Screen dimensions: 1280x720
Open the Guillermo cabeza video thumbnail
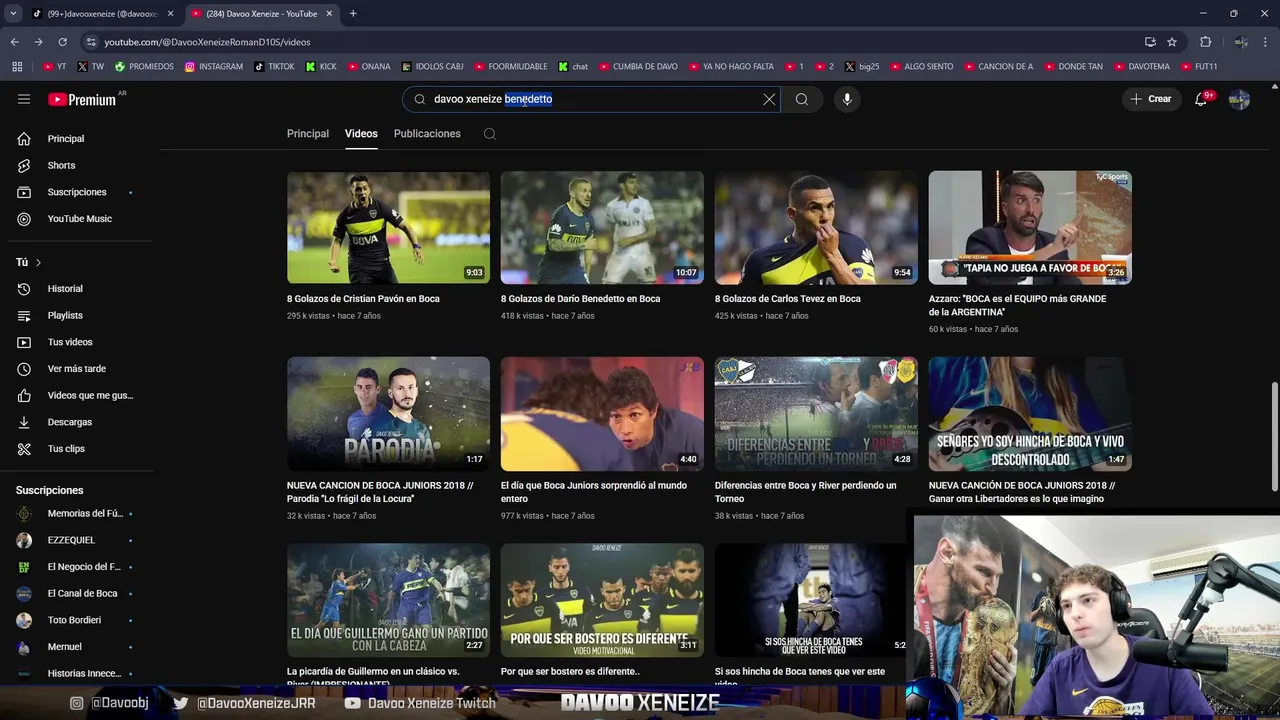coord(388,600)
